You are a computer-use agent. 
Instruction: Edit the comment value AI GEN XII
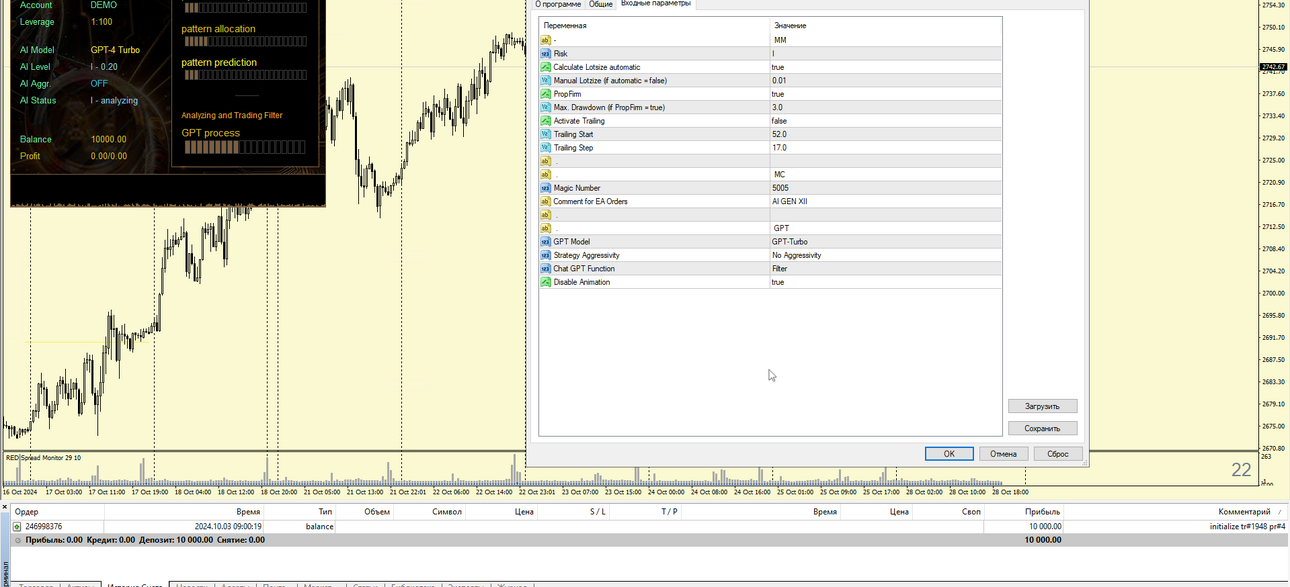[885, 201]
